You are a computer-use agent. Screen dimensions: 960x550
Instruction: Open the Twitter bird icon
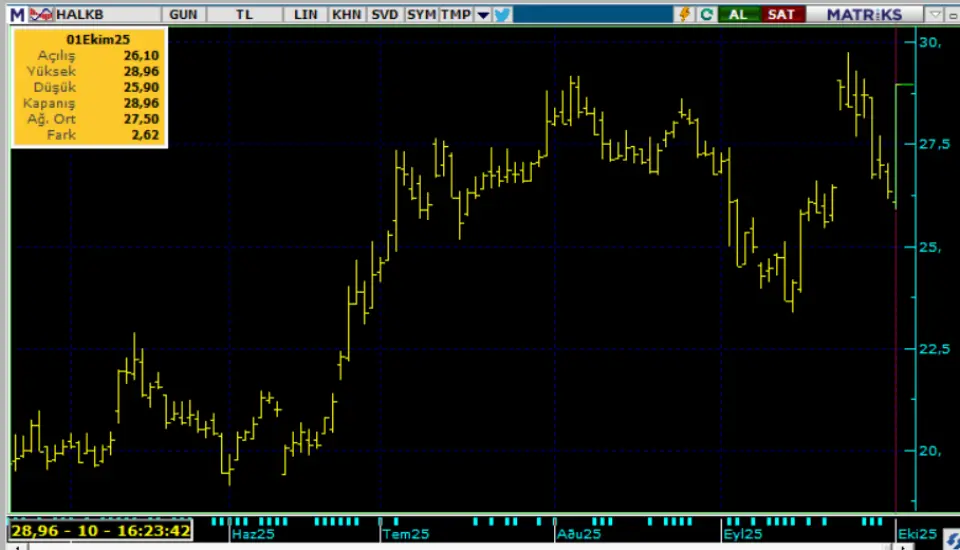(x=502, y=14)
